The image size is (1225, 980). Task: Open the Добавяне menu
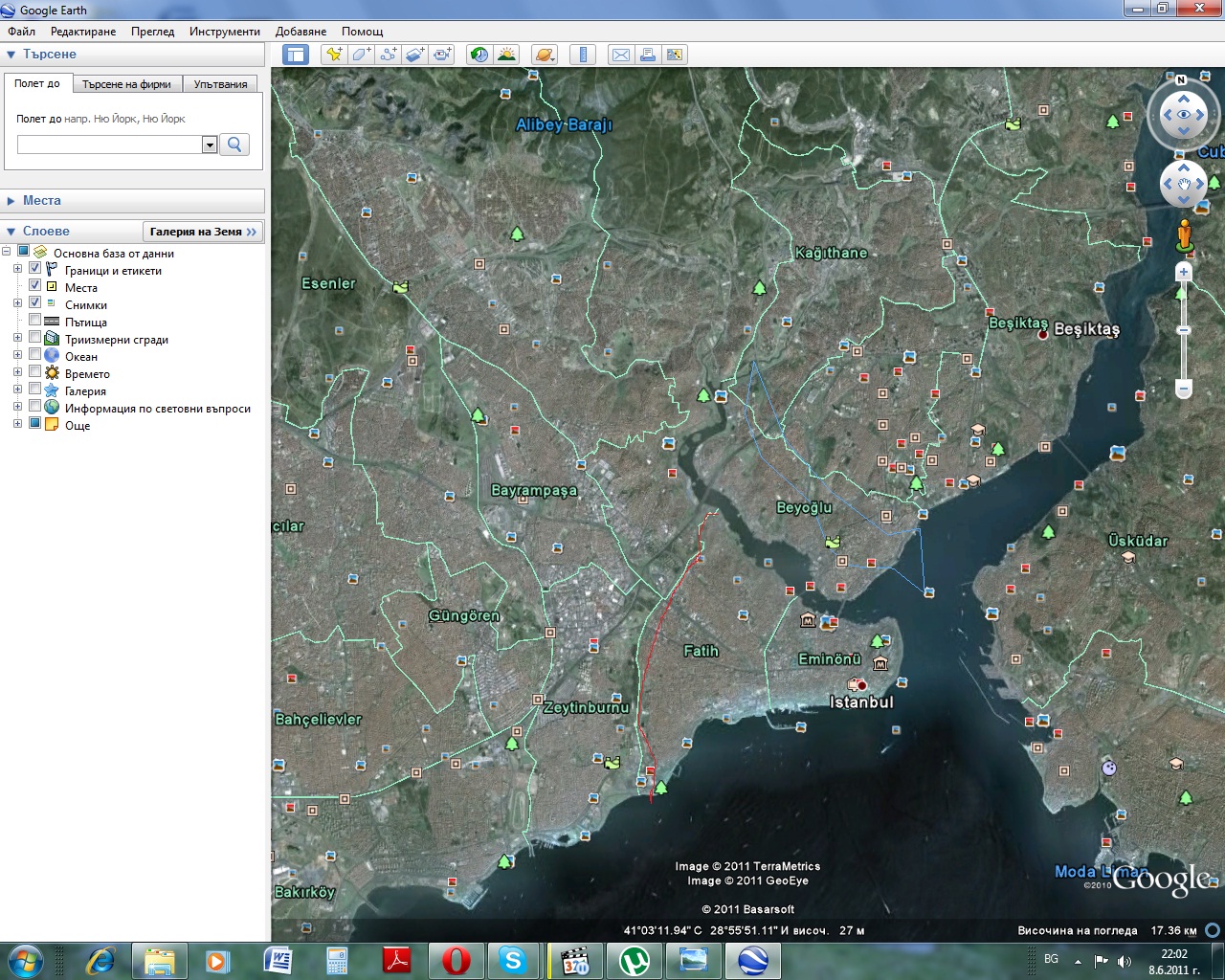point(301,32)
